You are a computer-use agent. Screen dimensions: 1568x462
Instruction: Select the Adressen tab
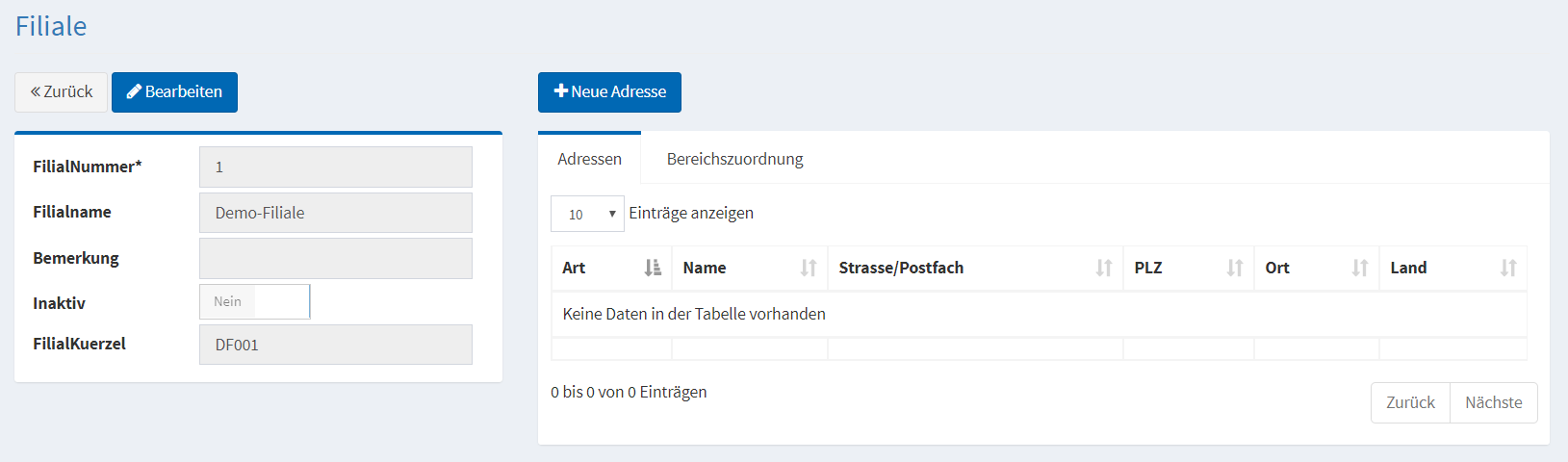click(589, 159)
